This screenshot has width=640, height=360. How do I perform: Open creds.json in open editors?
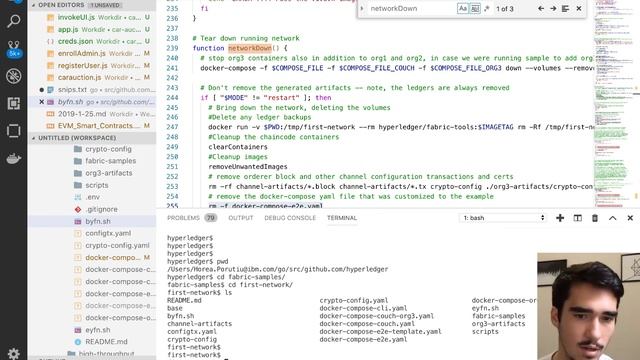[92, 41]
